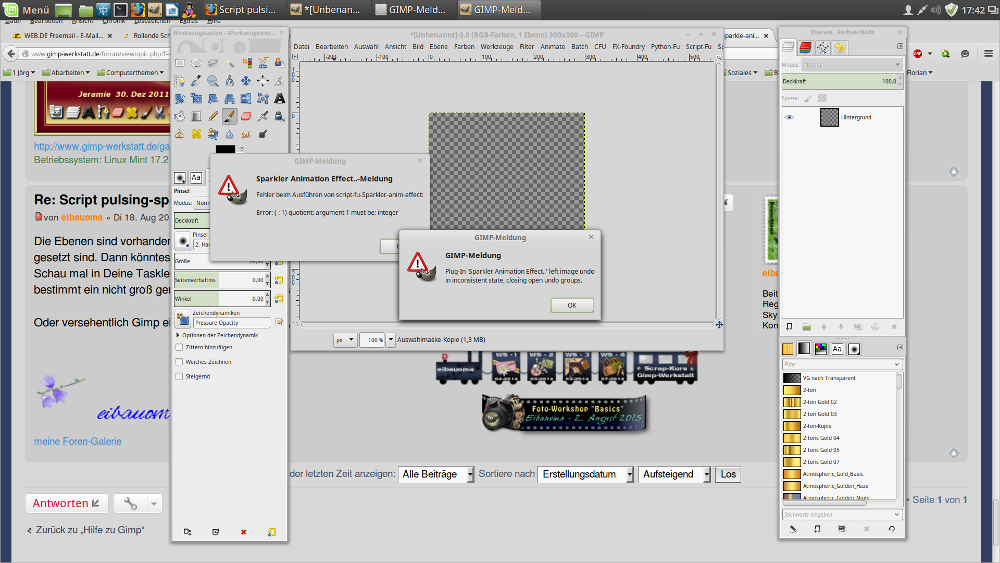Enable the 'Zittern hinzufügen' checkbox
This screenshot has height=563, width=1000.
click(179, 348)
